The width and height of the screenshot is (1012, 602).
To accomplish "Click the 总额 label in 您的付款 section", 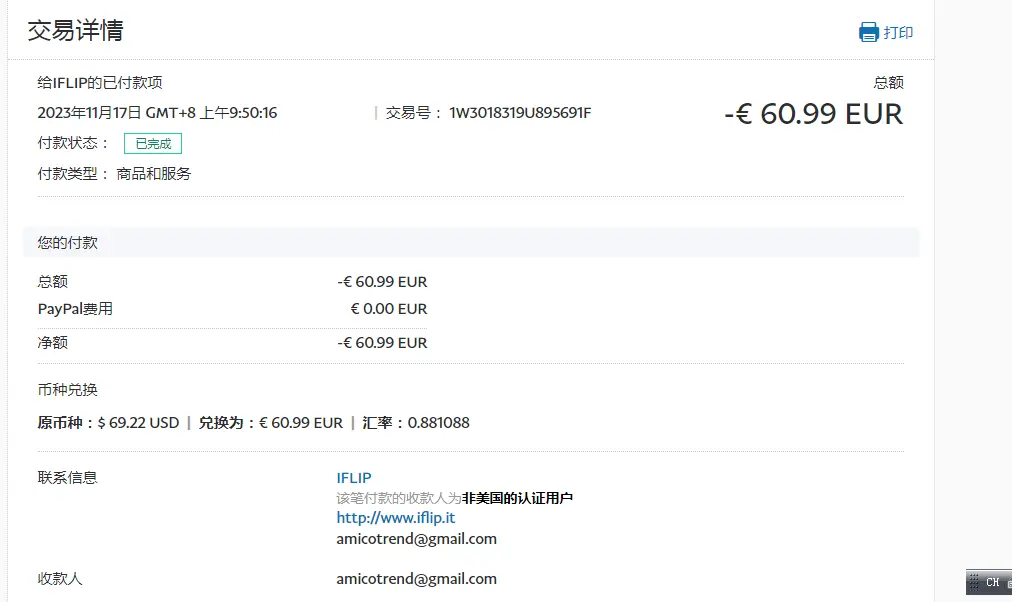I will pos(52,282).
